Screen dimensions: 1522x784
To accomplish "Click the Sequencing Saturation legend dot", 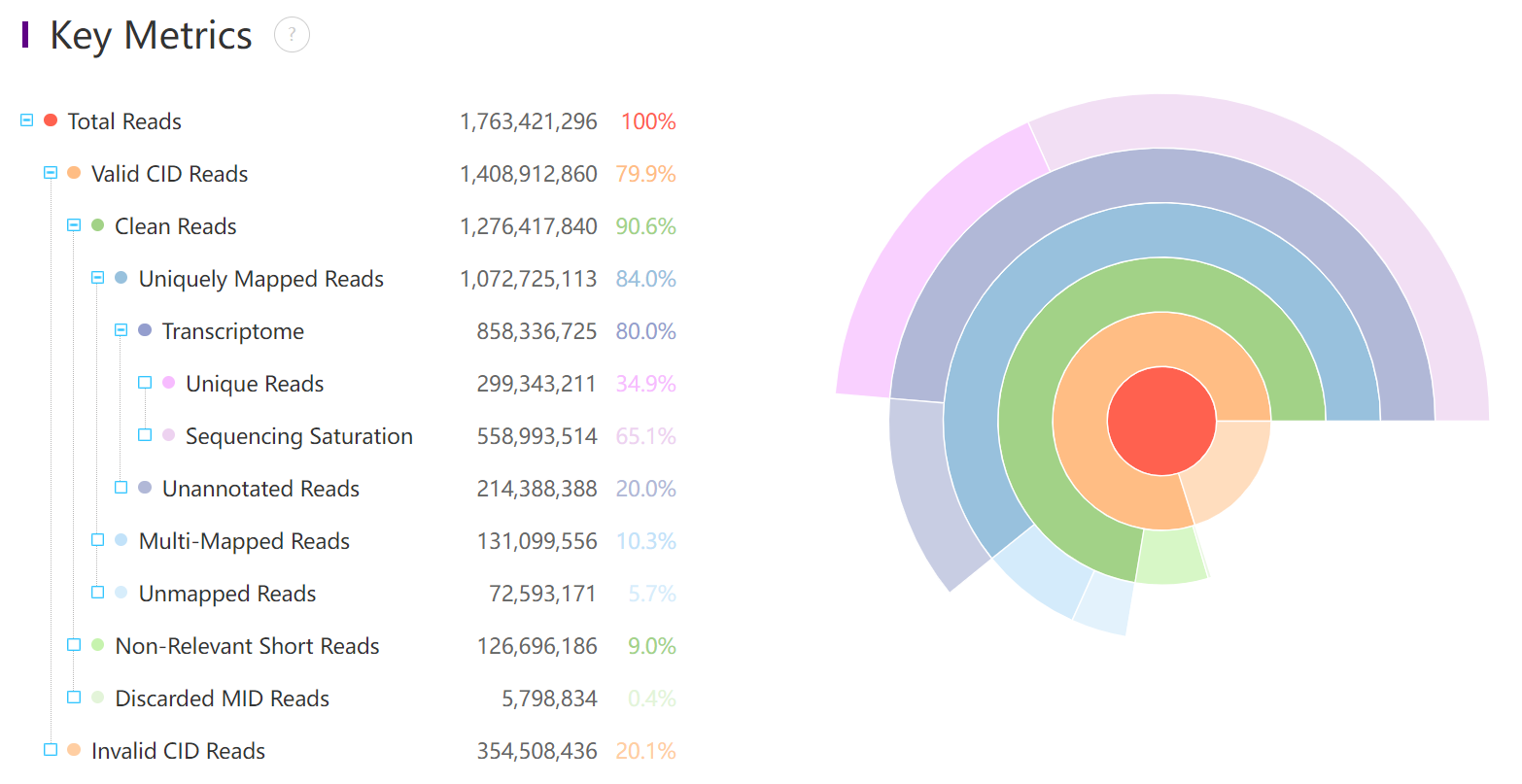I will point(168,435).
